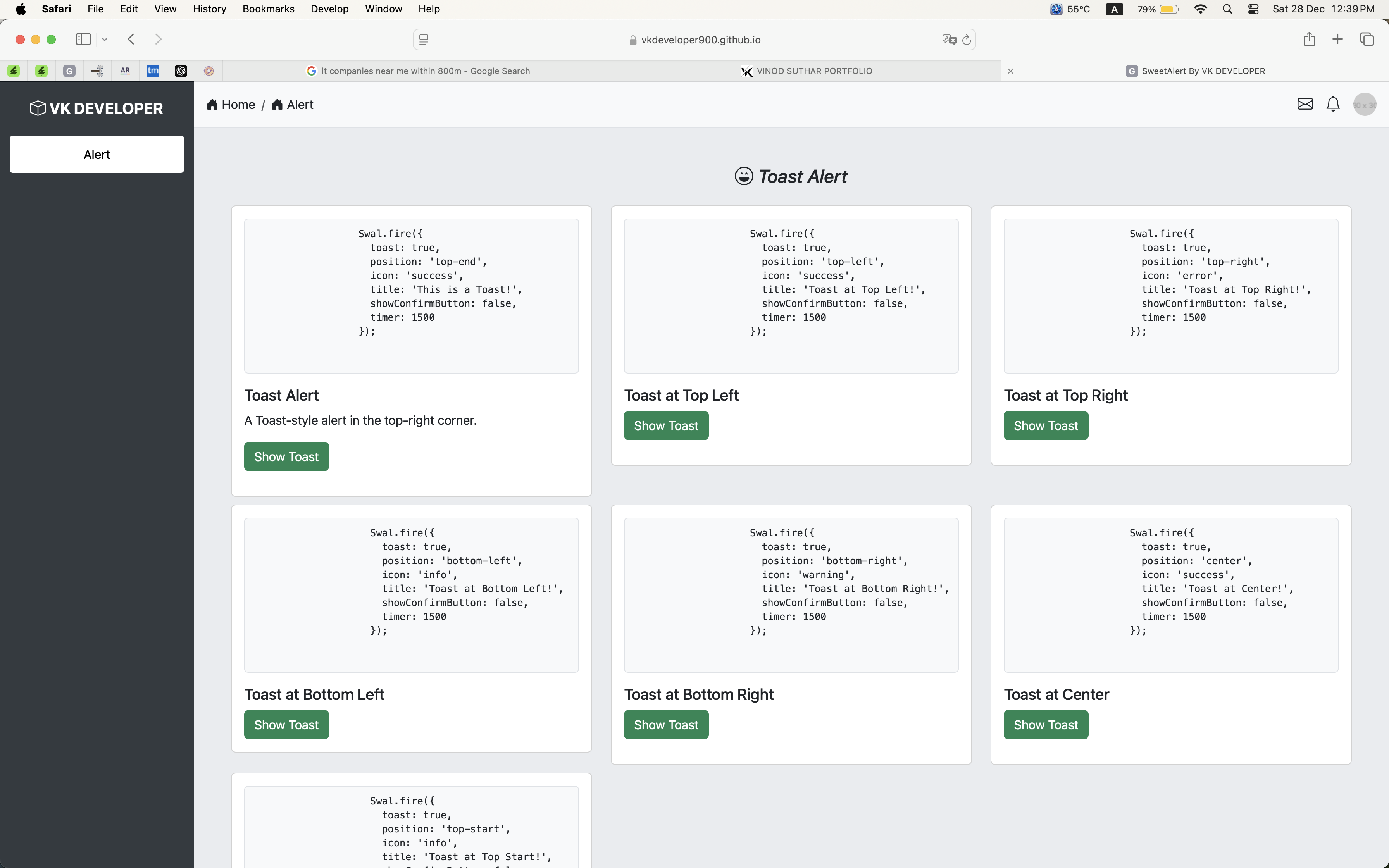1389x868 pixels.
Task: Click text 'A Toast-style alert in the top-right corner.'
Action: 360,420
